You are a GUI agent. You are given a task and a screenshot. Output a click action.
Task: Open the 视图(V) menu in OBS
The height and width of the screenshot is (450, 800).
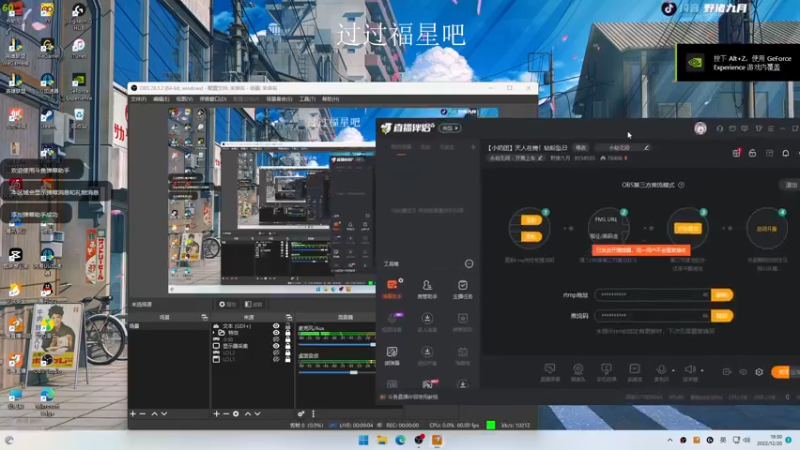tap(184, 99)
